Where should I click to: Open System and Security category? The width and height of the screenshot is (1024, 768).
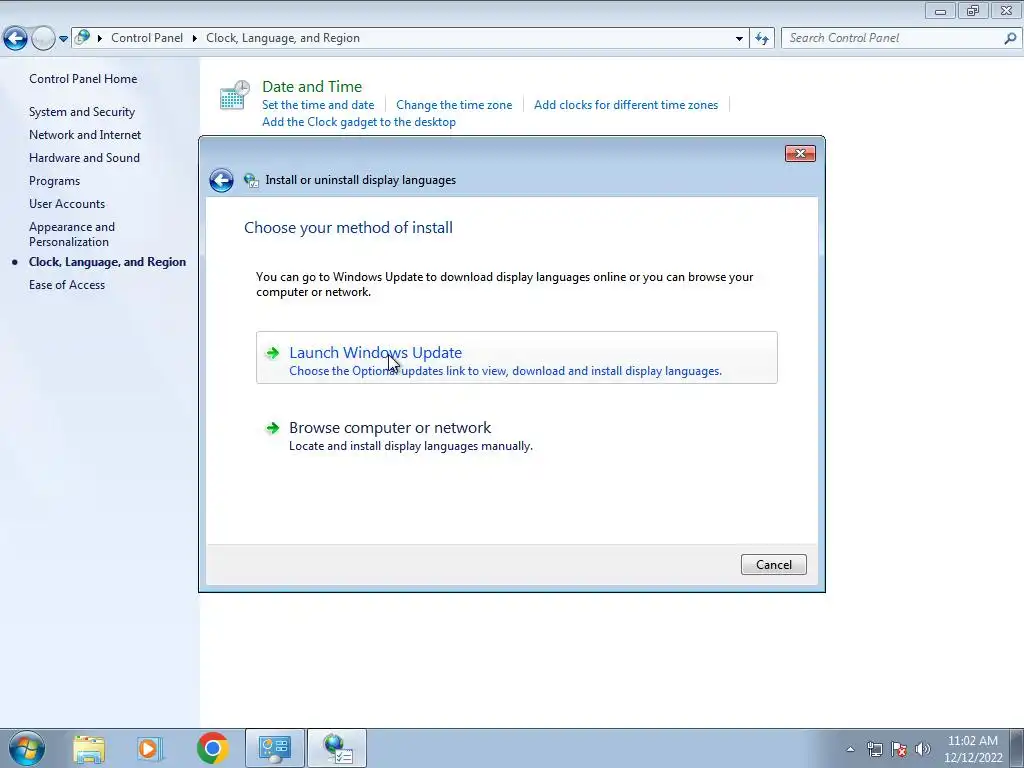(x=82, y=112)
